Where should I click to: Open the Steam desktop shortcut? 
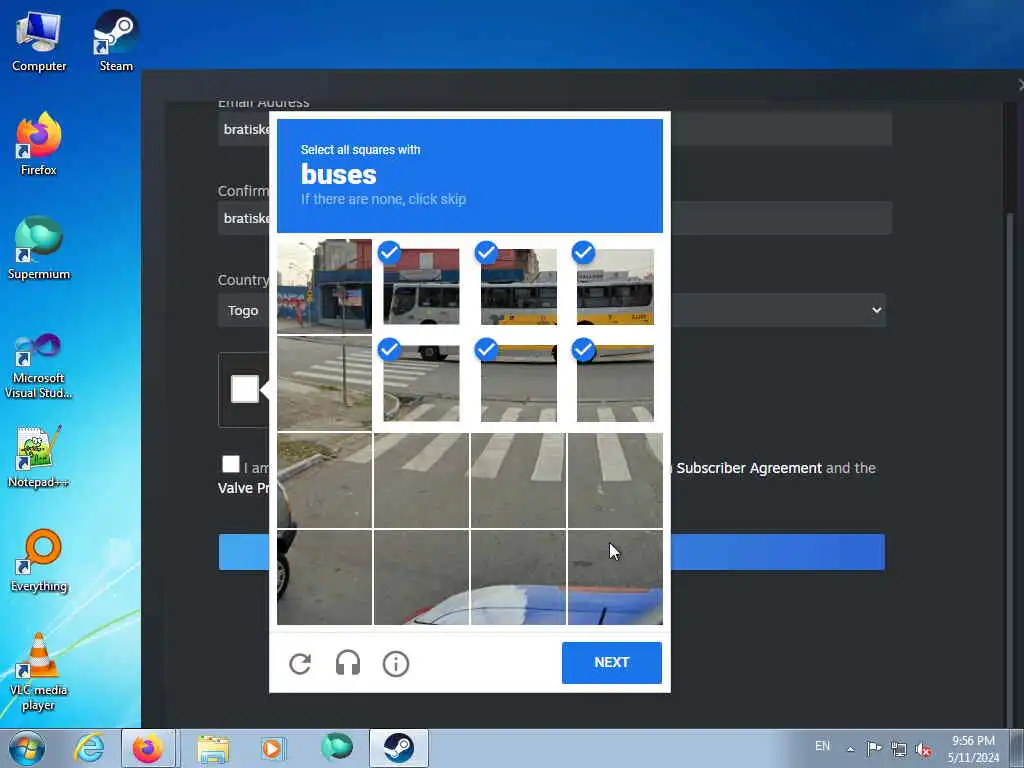point(116,41)
